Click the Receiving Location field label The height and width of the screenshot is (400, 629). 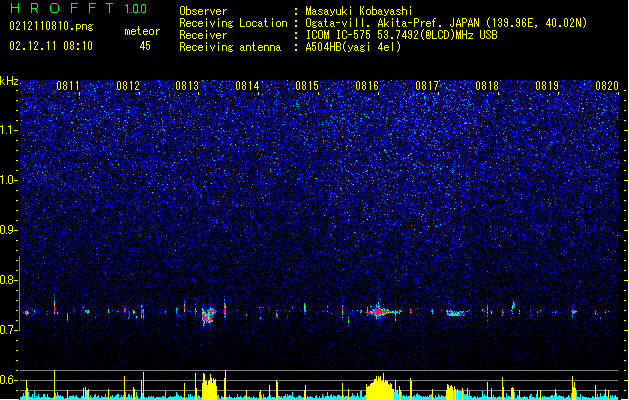233,23
